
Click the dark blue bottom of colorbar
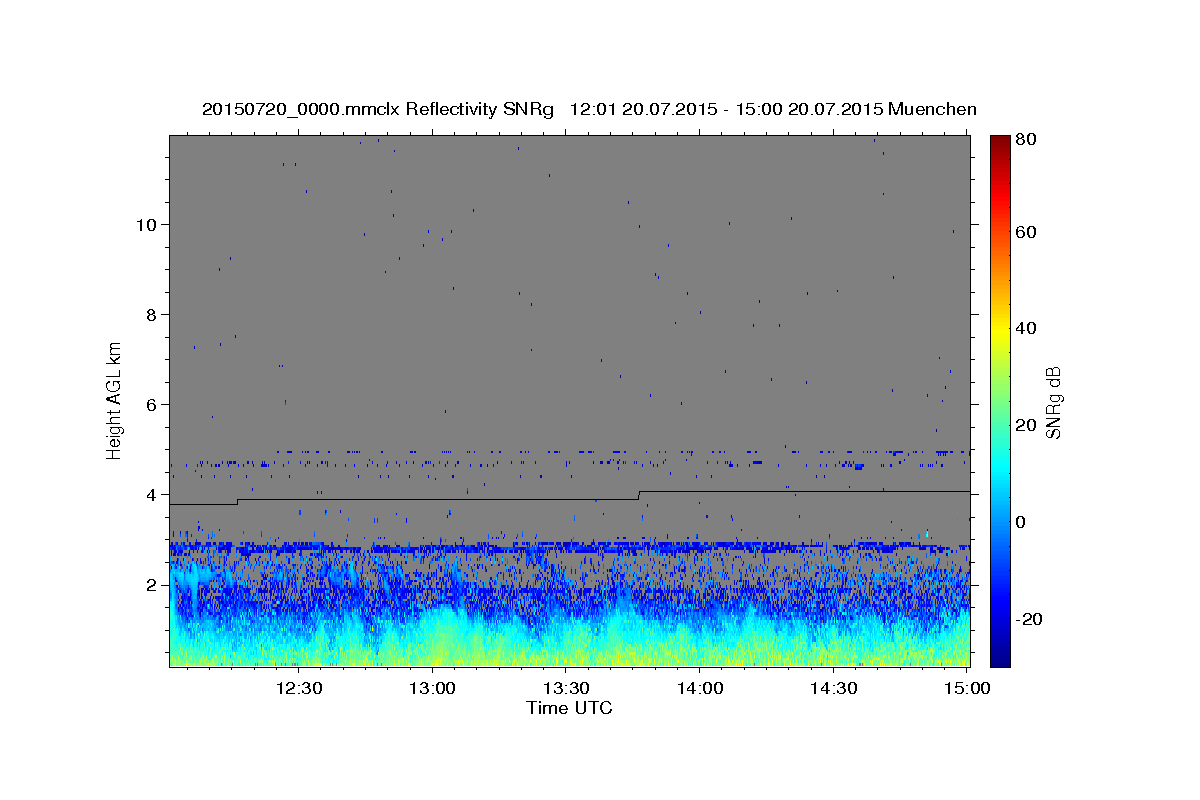(x=1000, y=657)
